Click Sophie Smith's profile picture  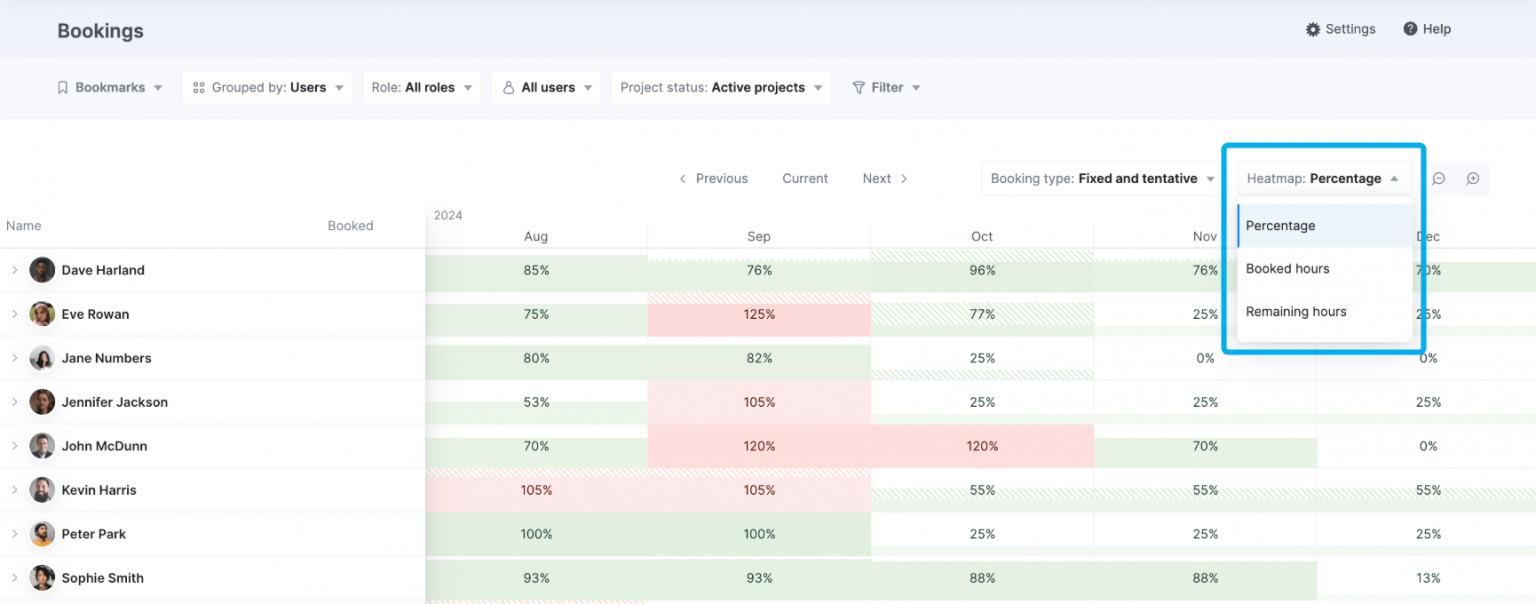(42, 578)
